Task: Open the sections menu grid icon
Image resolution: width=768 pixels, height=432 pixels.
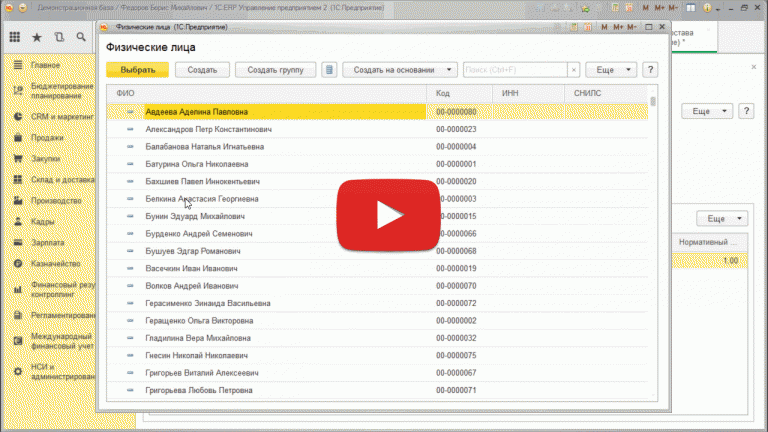Action: tap(15, 37)
